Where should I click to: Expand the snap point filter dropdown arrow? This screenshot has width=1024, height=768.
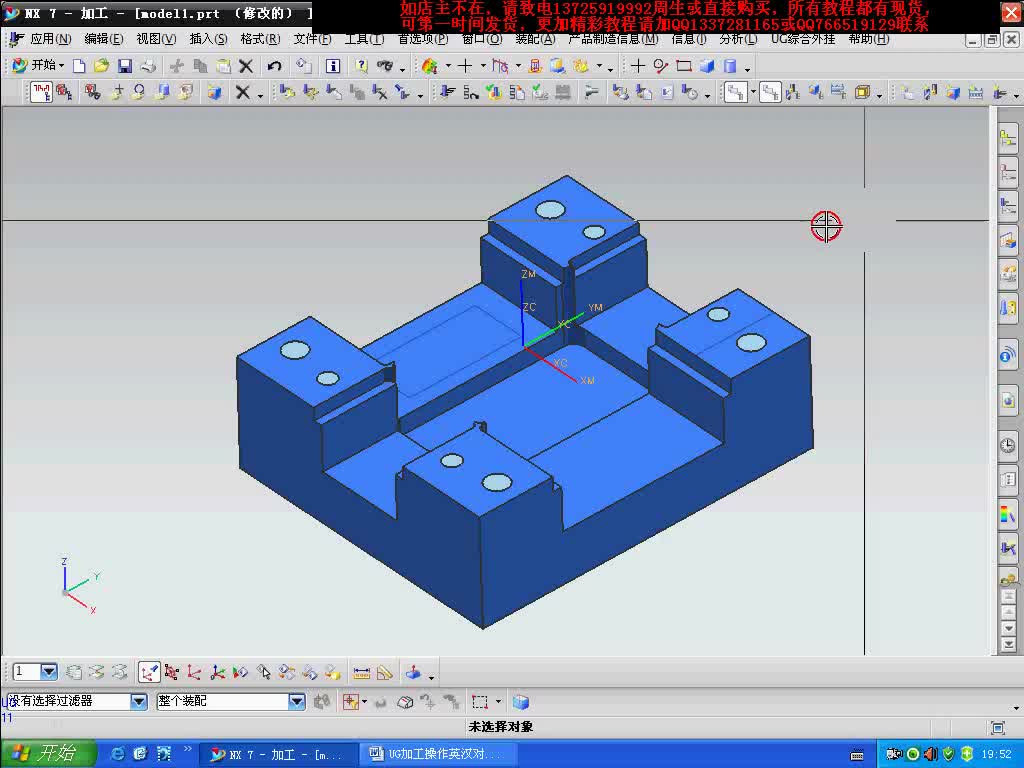click(364, 702)
